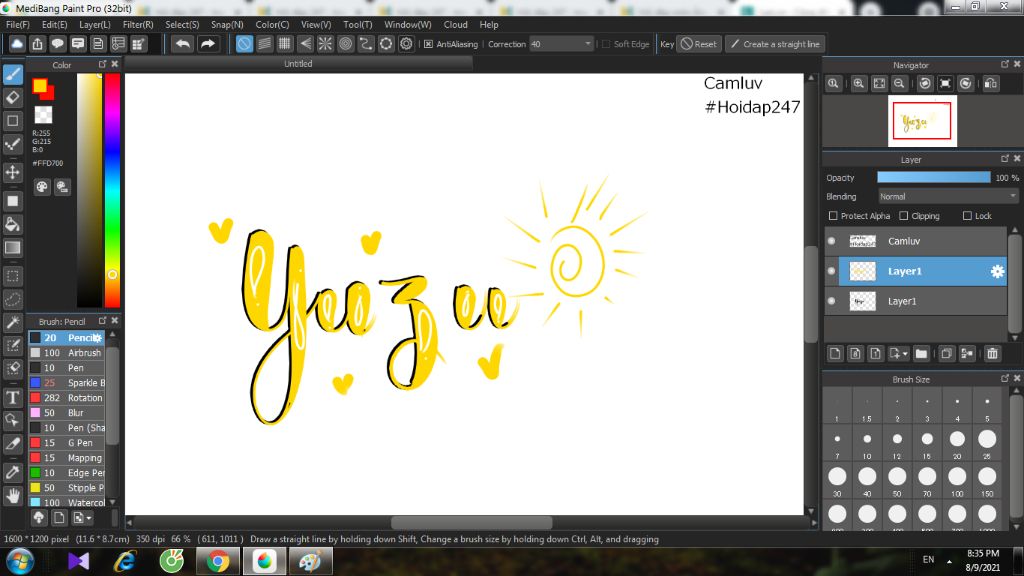Enable Protect Alpha for the layer
The height and width of the screenshot is (576, 1024).
(833, 216)
